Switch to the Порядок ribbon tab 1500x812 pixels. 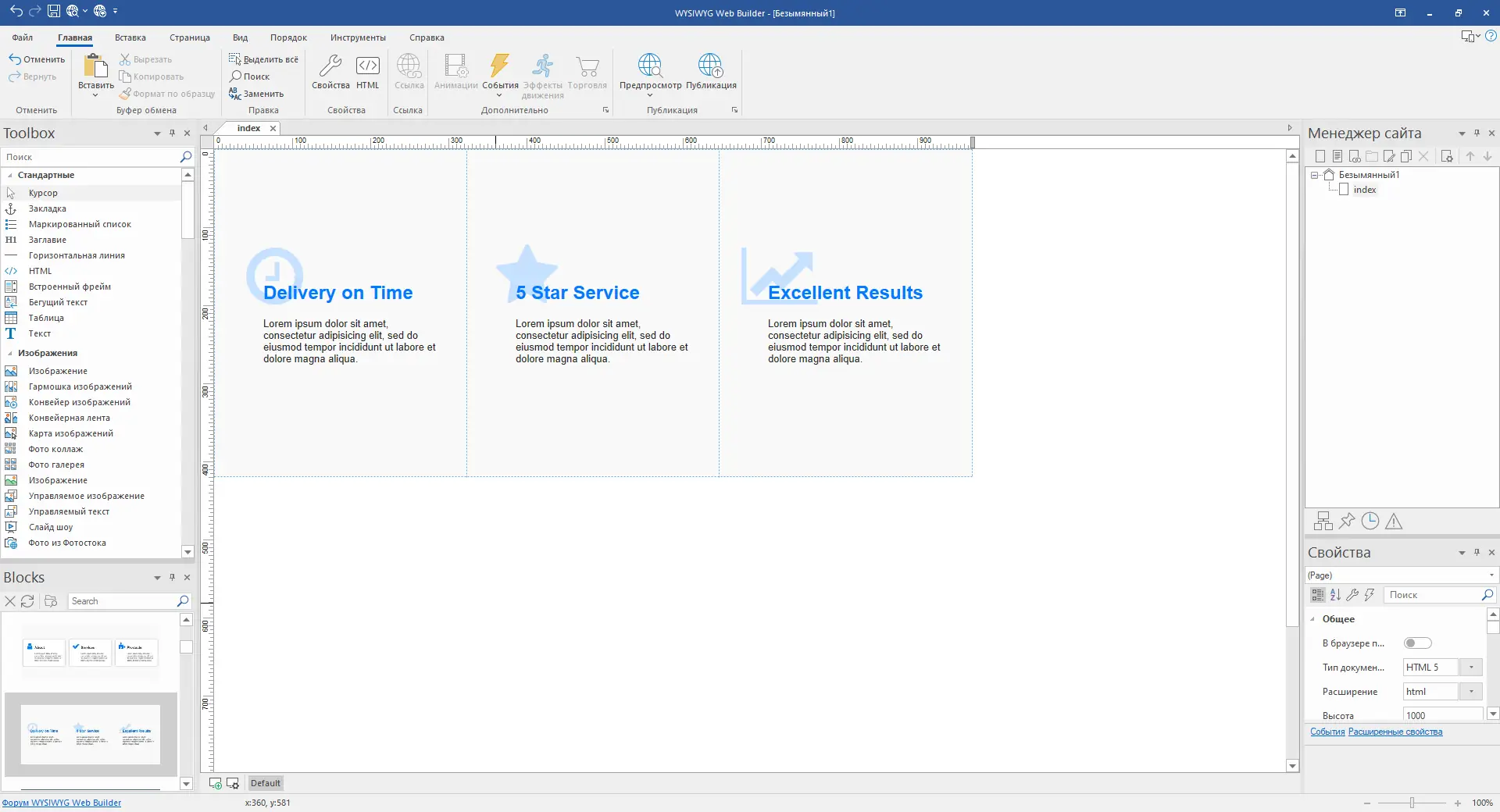[288, 37]
